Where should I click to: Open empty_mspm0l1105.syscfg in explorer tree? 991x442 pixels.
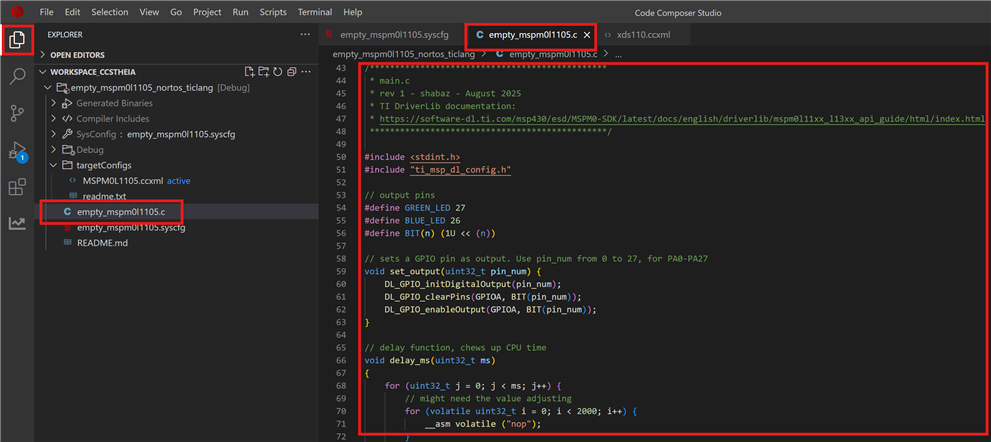(x=131, y=228)
